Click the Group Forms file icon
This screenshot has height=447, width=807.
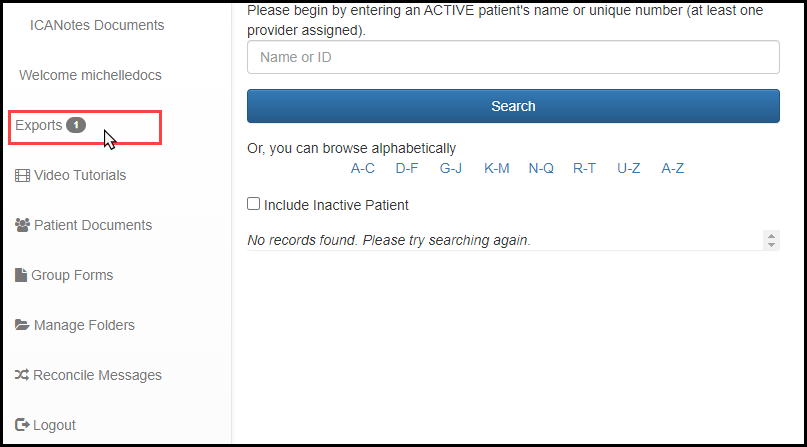click(21, 275)
